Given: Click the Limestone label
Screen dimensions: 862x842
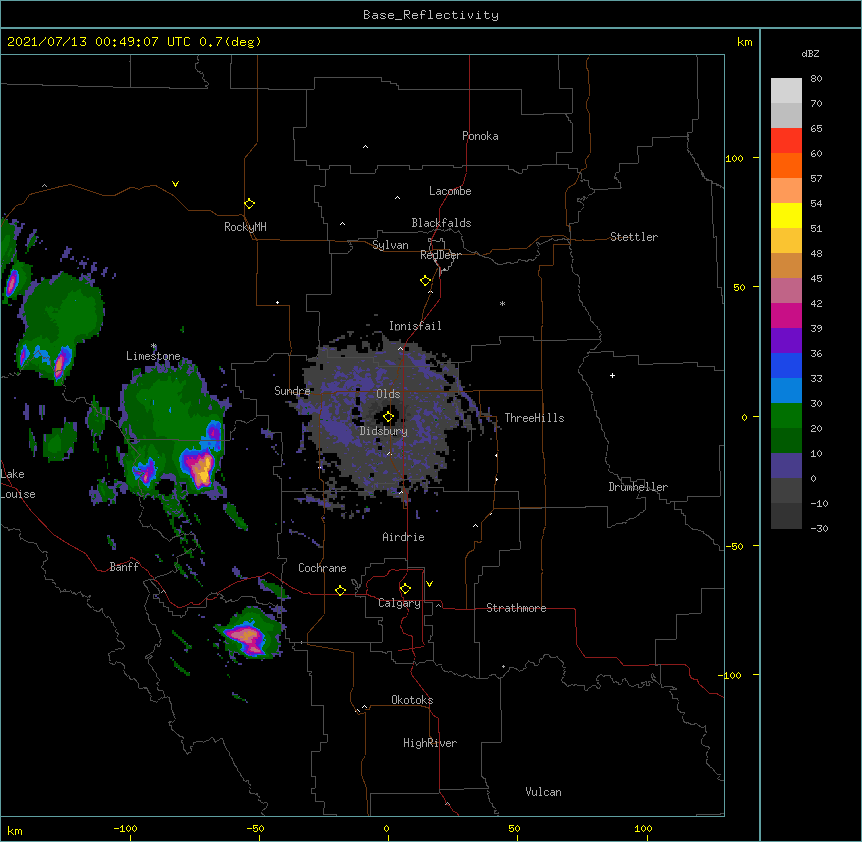Looking at the screenshot, I should [x=153, y=356].
